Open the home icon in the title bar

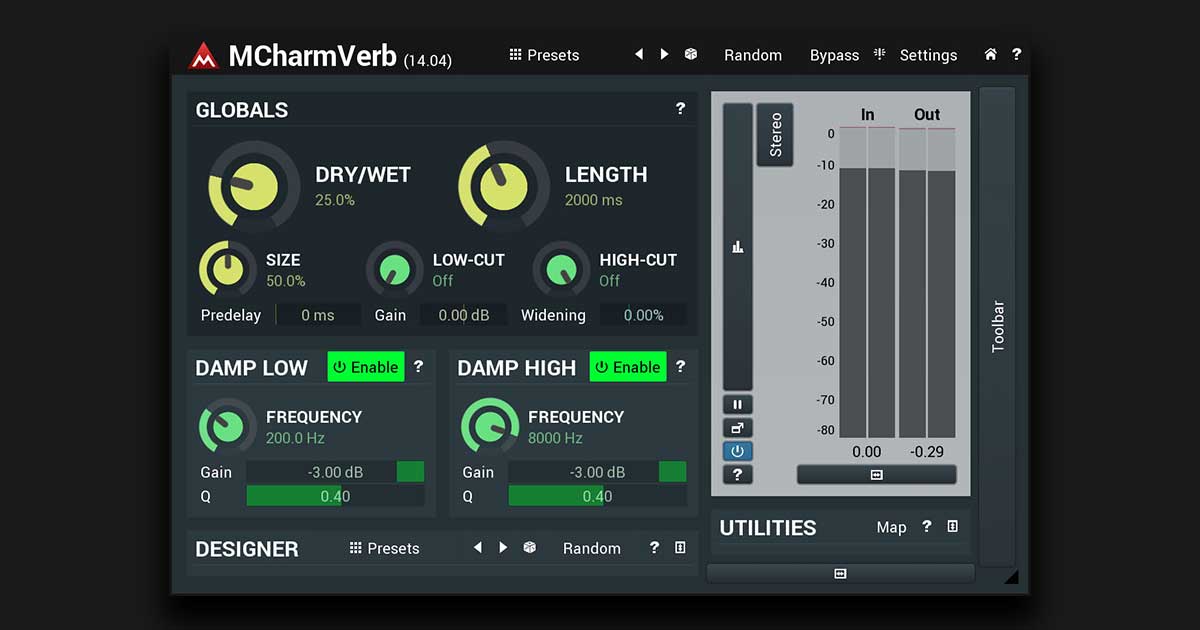[x=990, y=54]
